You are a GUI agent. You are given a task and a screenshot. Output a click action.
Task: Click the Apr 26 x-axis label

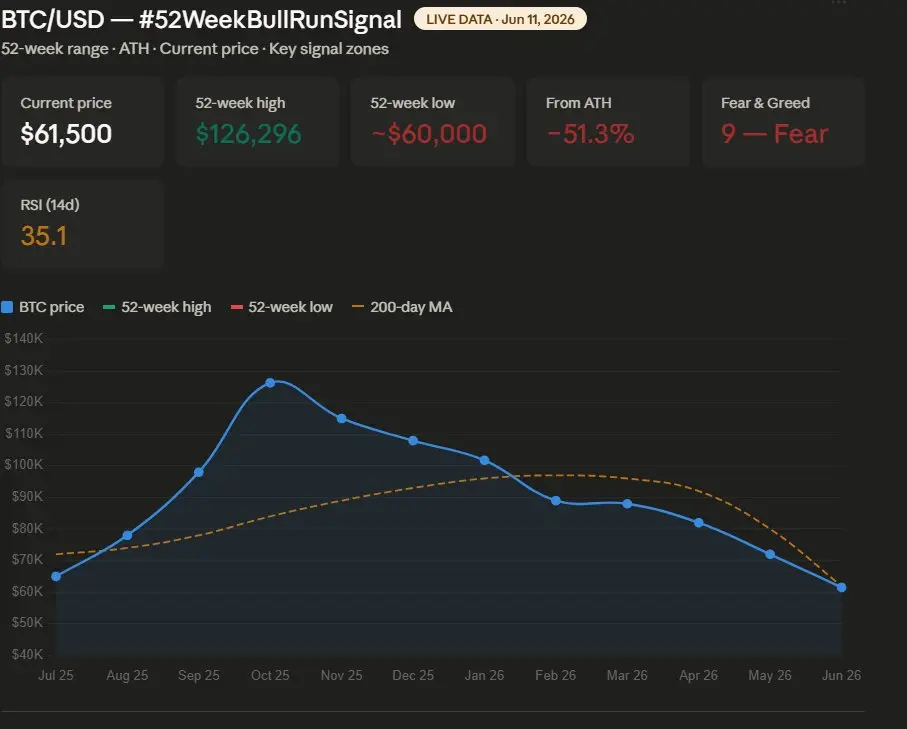pos(698,675)
